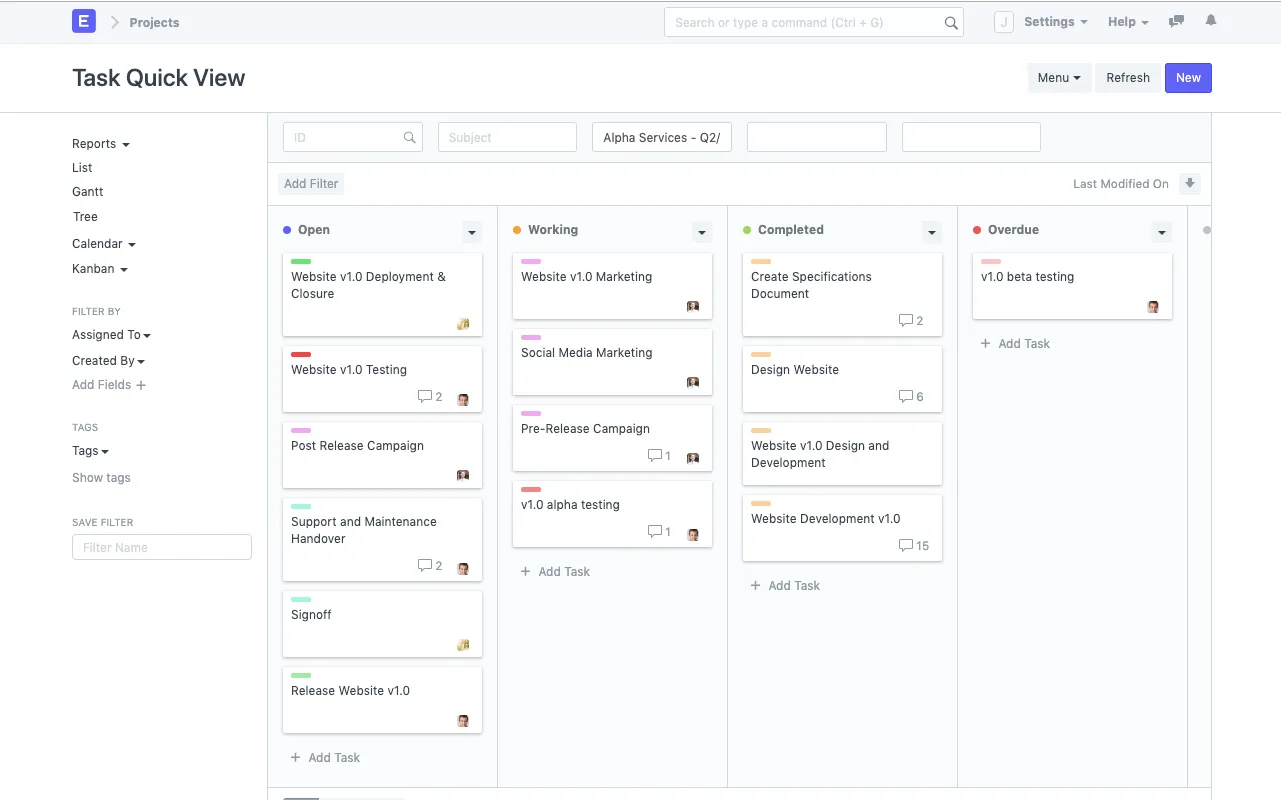Click the breadcrumb chevron before Projects
Viewport: 1281px width, 800px height.
114,22
